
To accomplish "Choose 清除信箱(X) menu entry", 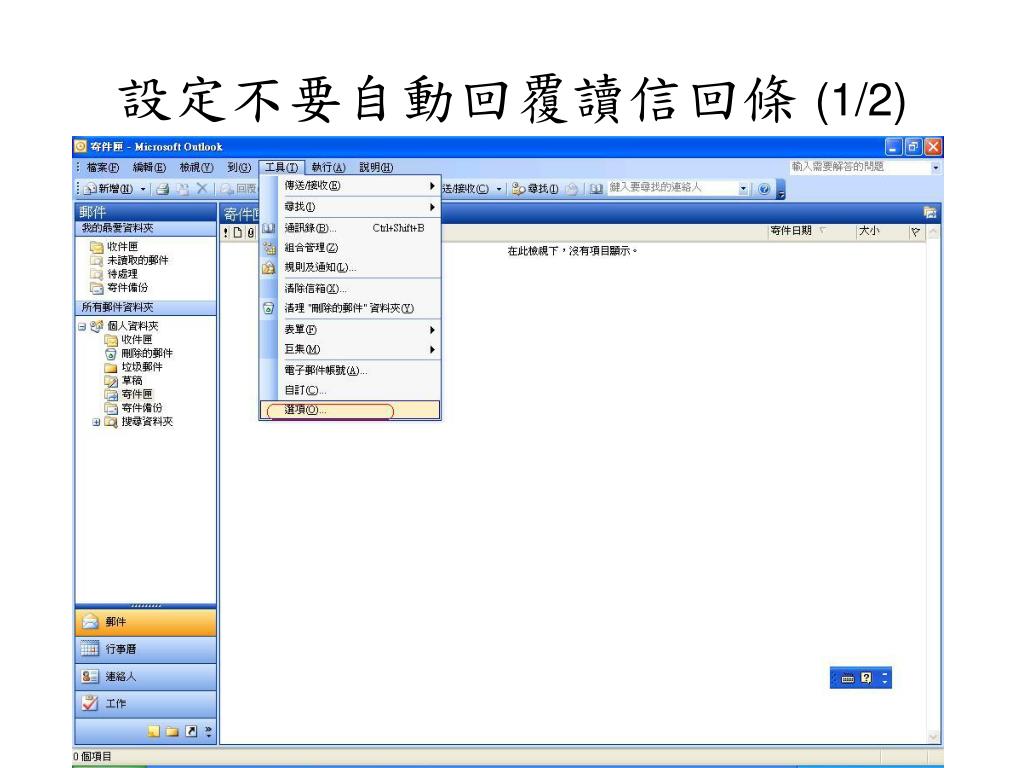I will 350,288.
